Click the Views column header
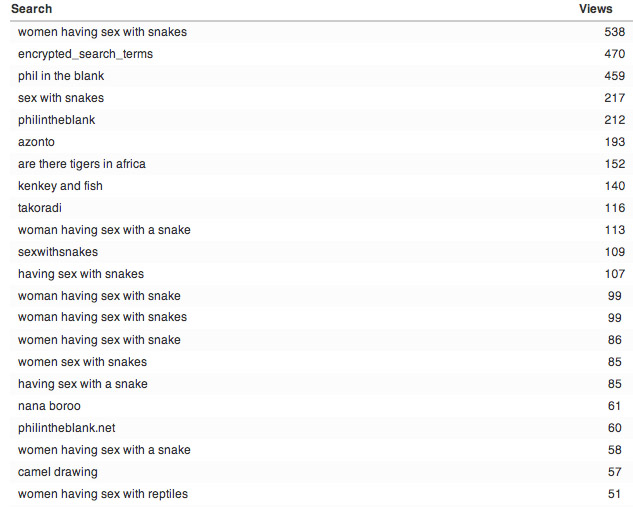 [x=595, y=9]
